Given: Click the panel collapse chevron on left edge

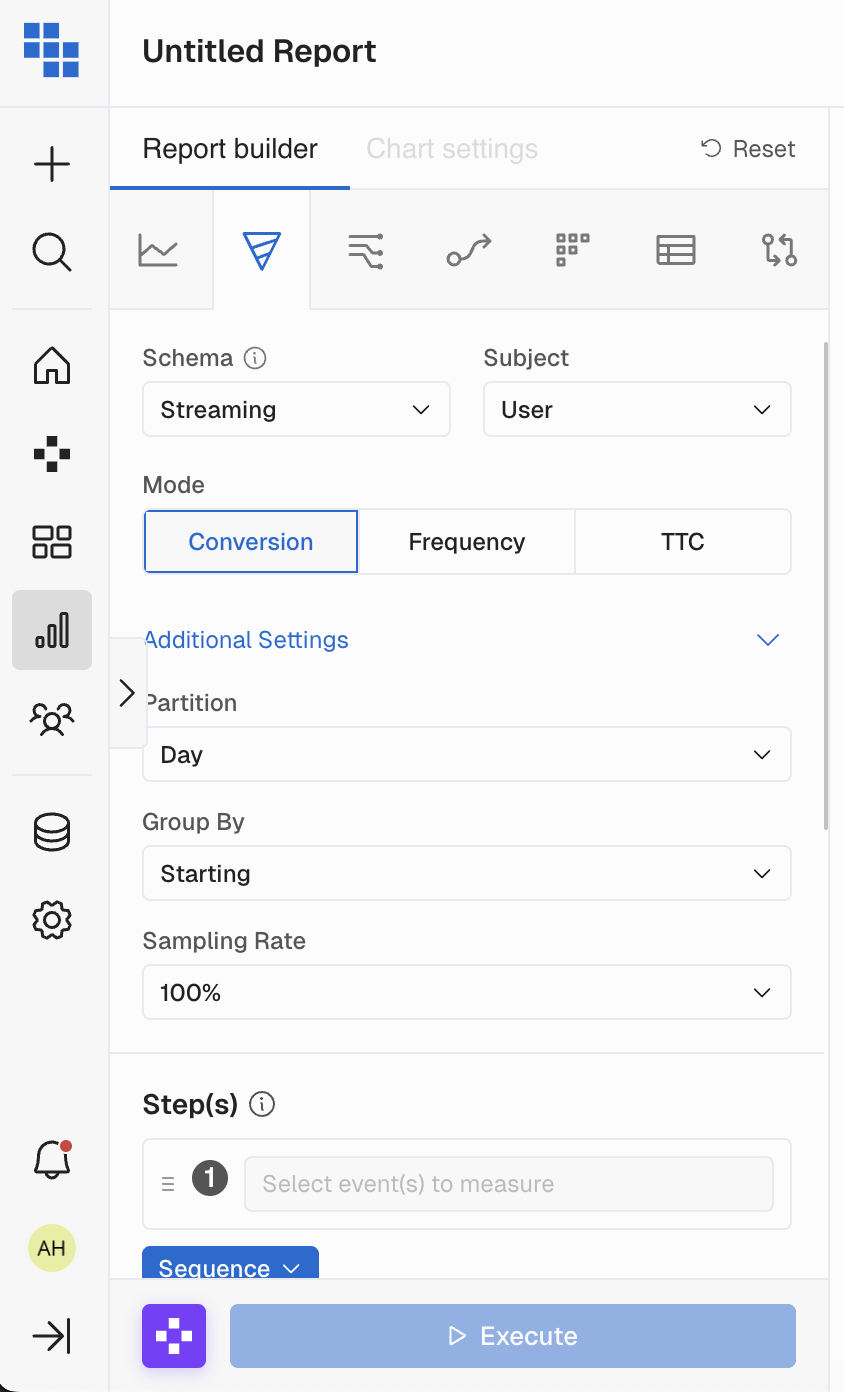Looking at the screenshot, I should 128,693.
